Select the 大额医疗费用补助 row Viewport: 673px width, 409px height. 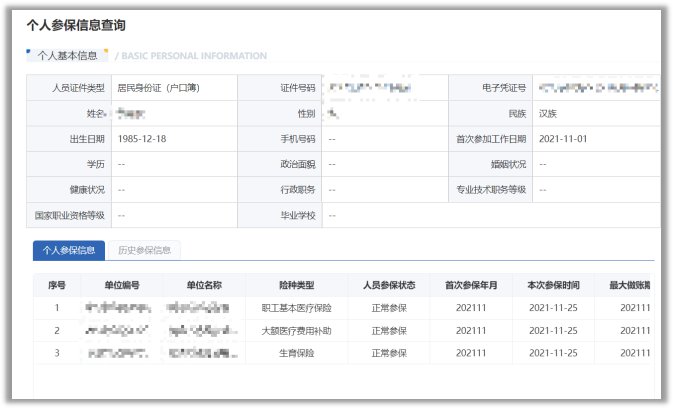click(296, 330)
